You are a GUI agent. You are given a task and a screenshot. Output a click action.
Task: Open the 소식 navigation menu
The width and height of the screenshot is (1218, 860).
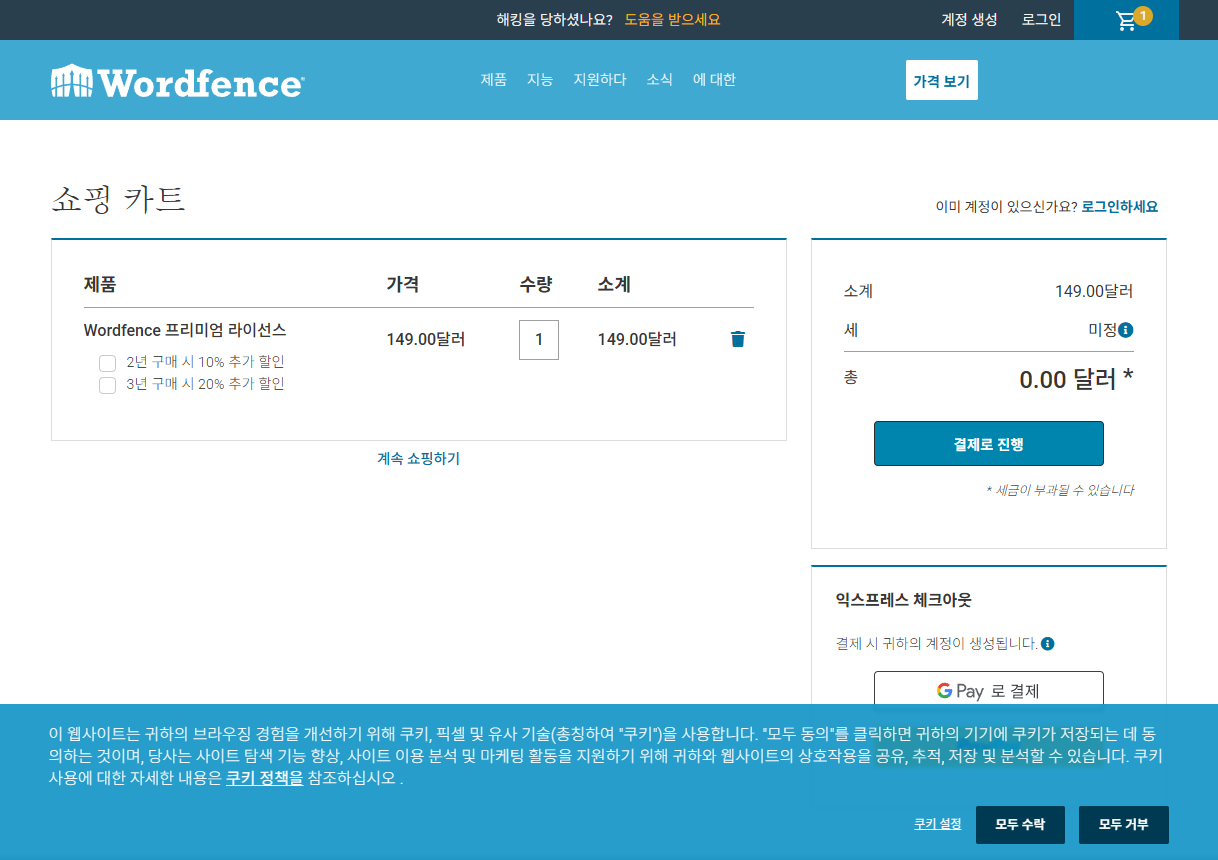click(x=660, y=80)
